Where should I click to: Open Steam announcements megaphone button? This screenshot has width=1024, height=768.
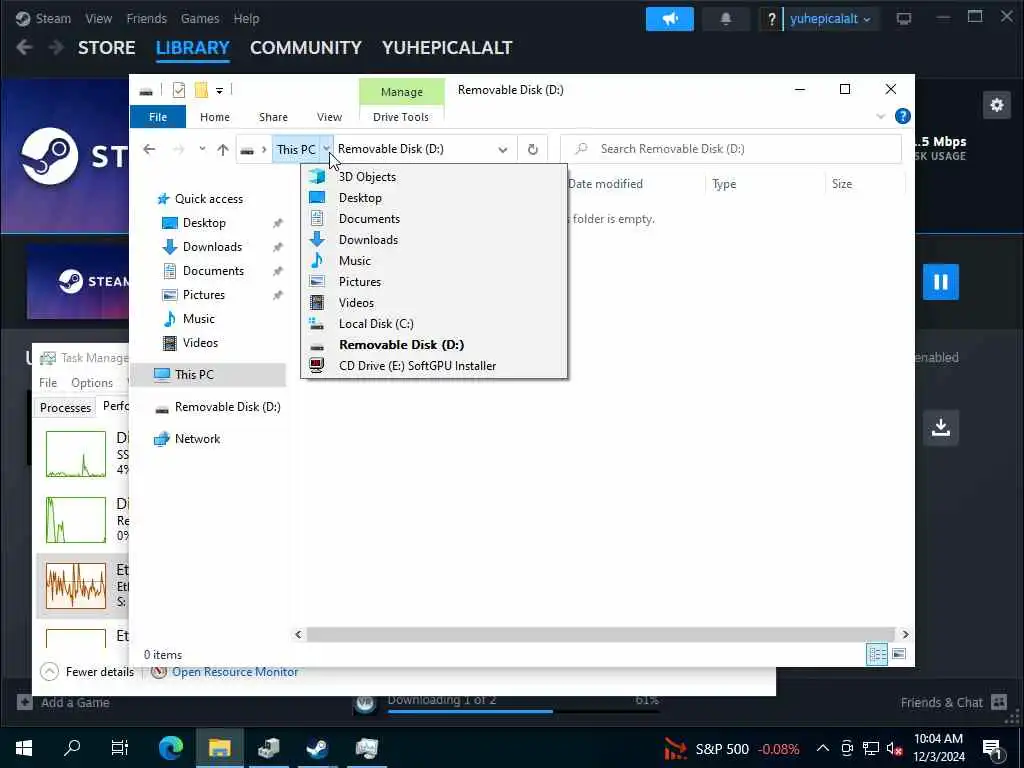pos(670,19)
